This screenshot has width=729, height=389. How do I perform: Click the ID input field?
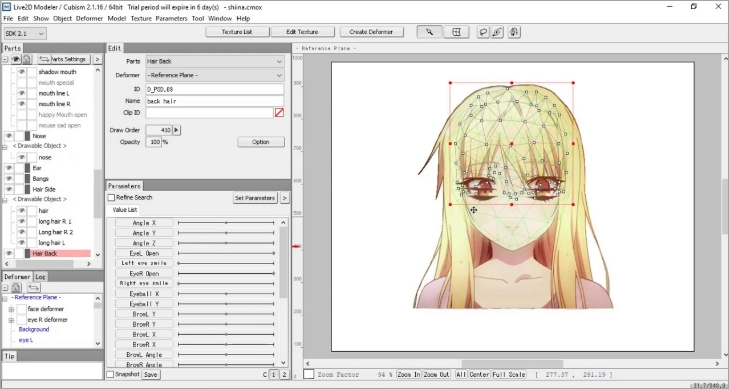[x=215, y=89]
